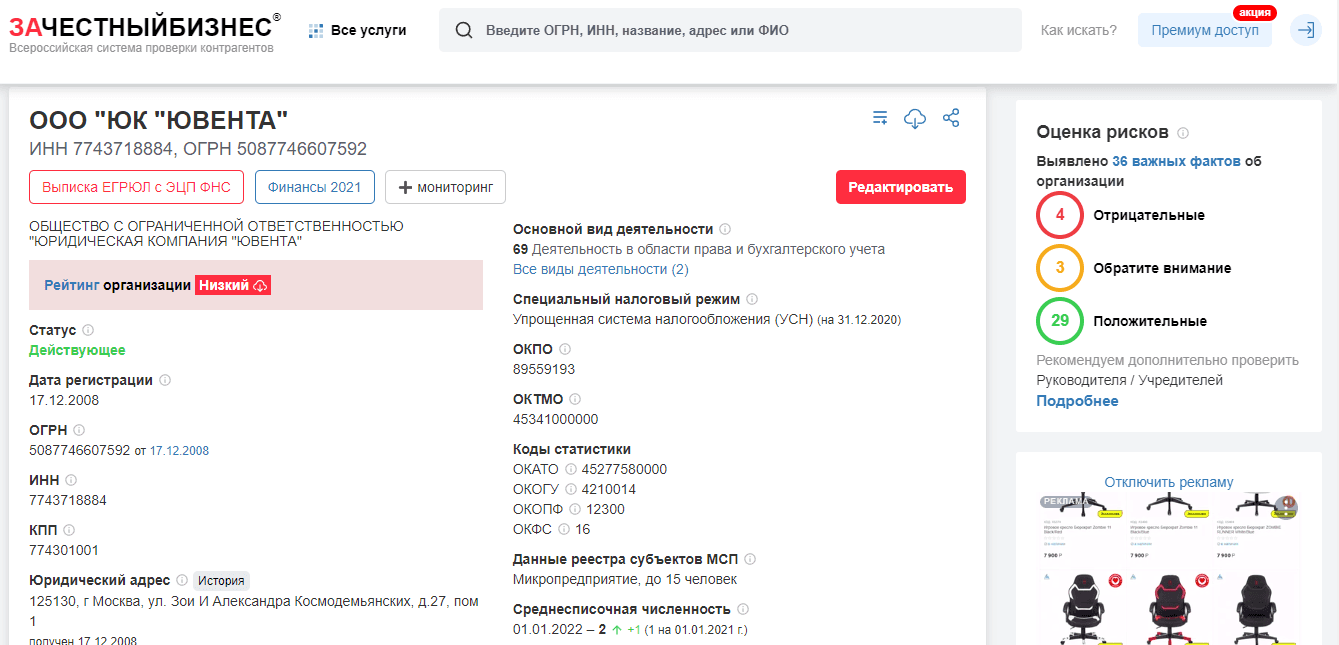The height and width of the screenshot is (645, 1339).
Task: Click info icon next to ОКПО
Action: (x=565, y=349)
